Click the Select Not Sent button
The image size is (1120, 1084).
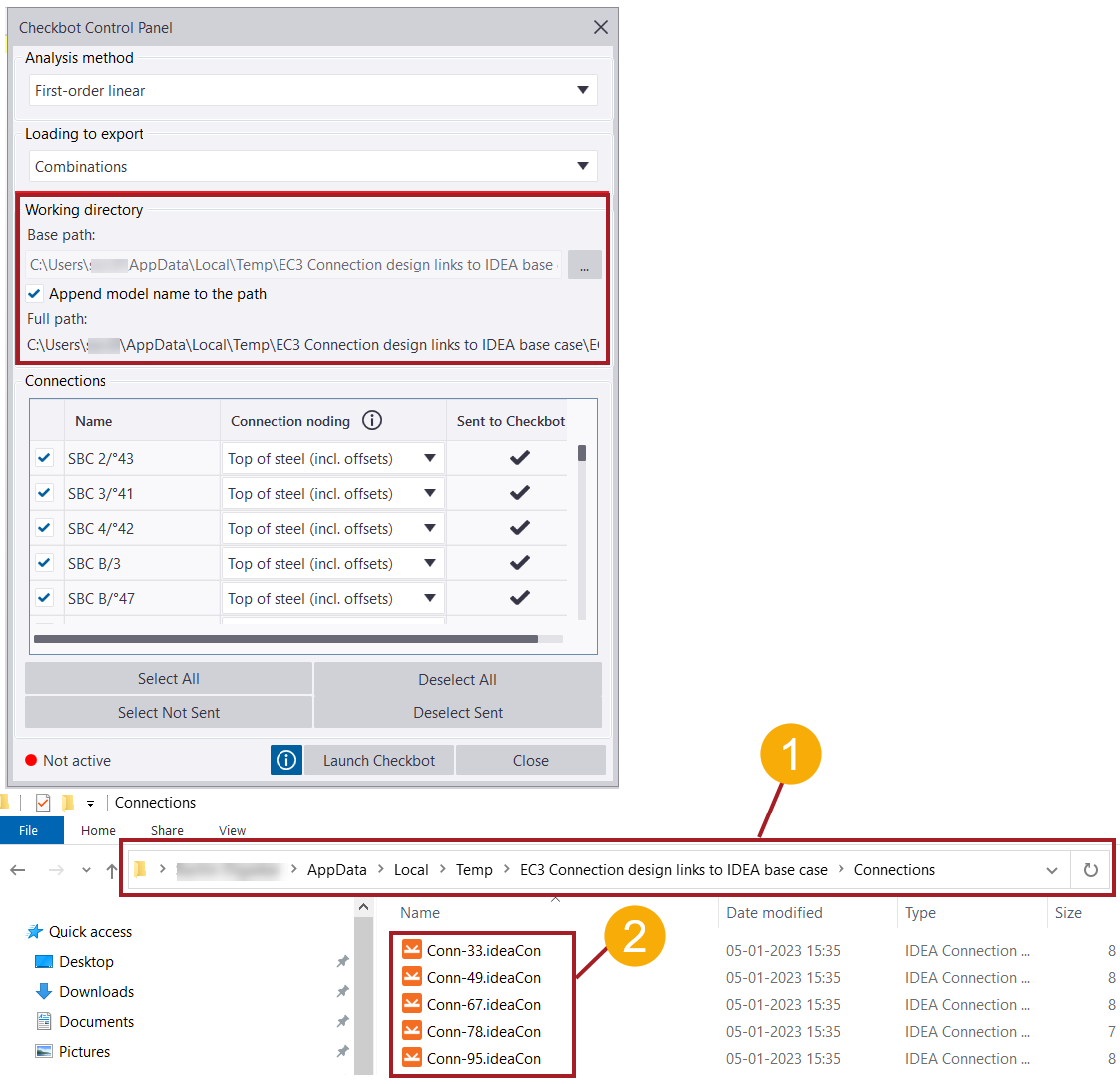tap(168, 712)
